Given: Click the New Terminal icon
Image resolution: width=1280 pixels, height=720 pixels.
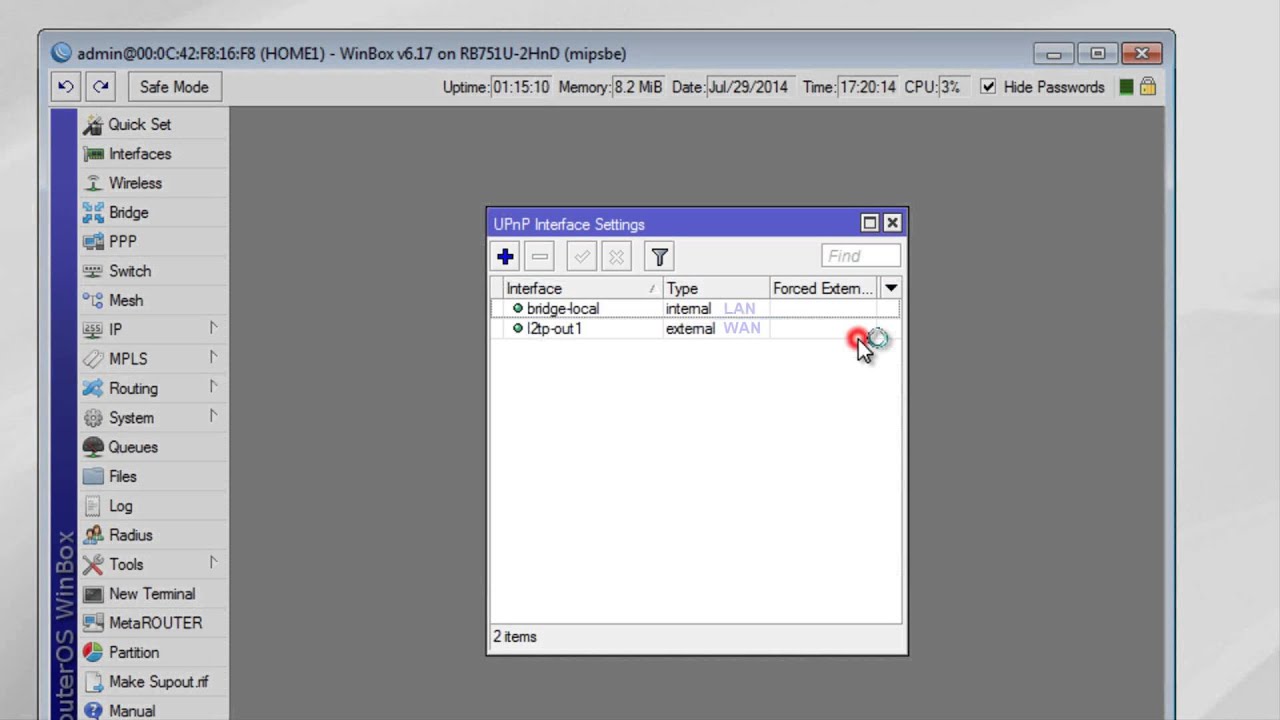Looking at the screenshot, I should click(93, 594).
